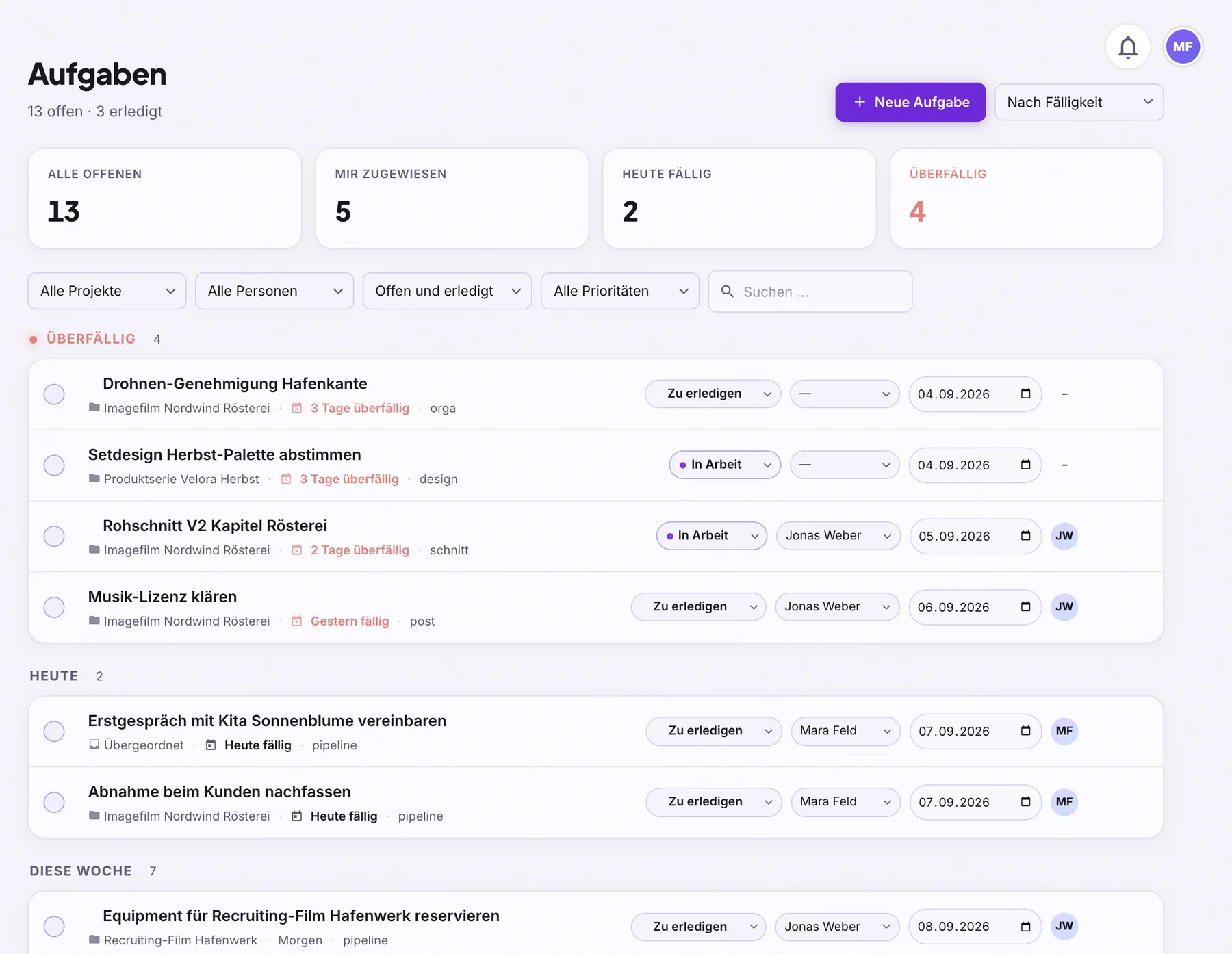Change assignee Jonas Weber on Rohschnitt V2
Viewport: 1232px width, 954px height.
838,536
